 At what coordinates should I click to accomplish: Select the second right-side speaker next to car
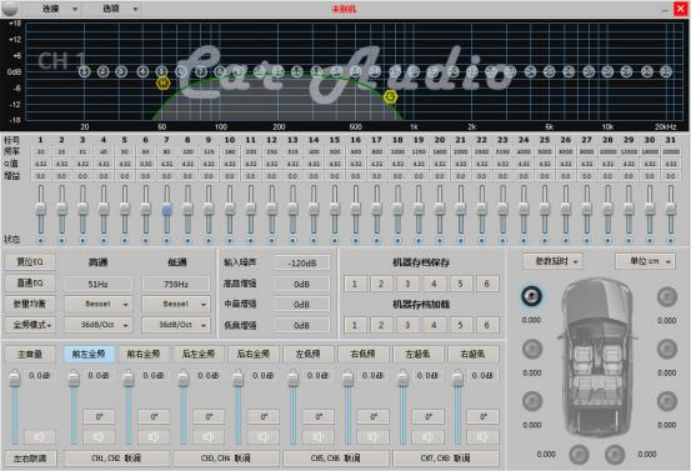[667, 349]
